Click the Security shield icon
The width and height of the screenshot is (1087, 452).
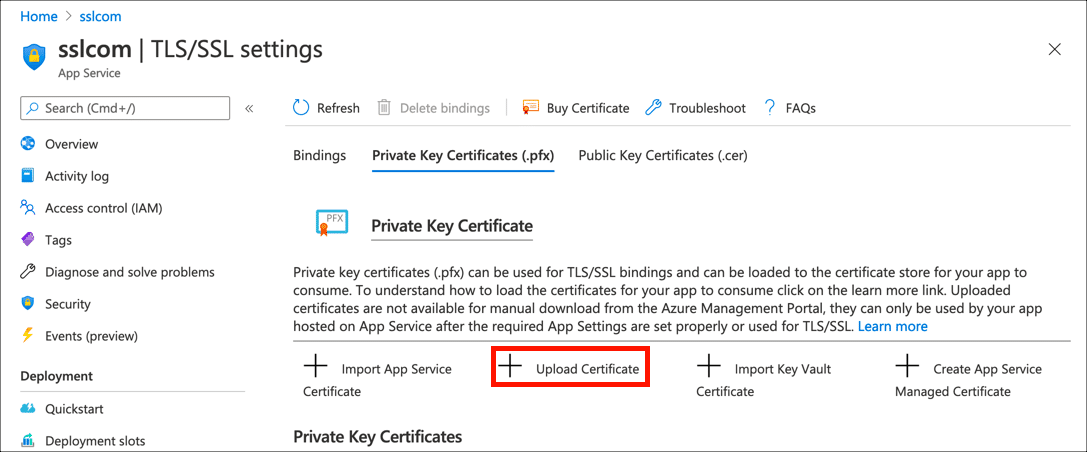tap(28, 304)
